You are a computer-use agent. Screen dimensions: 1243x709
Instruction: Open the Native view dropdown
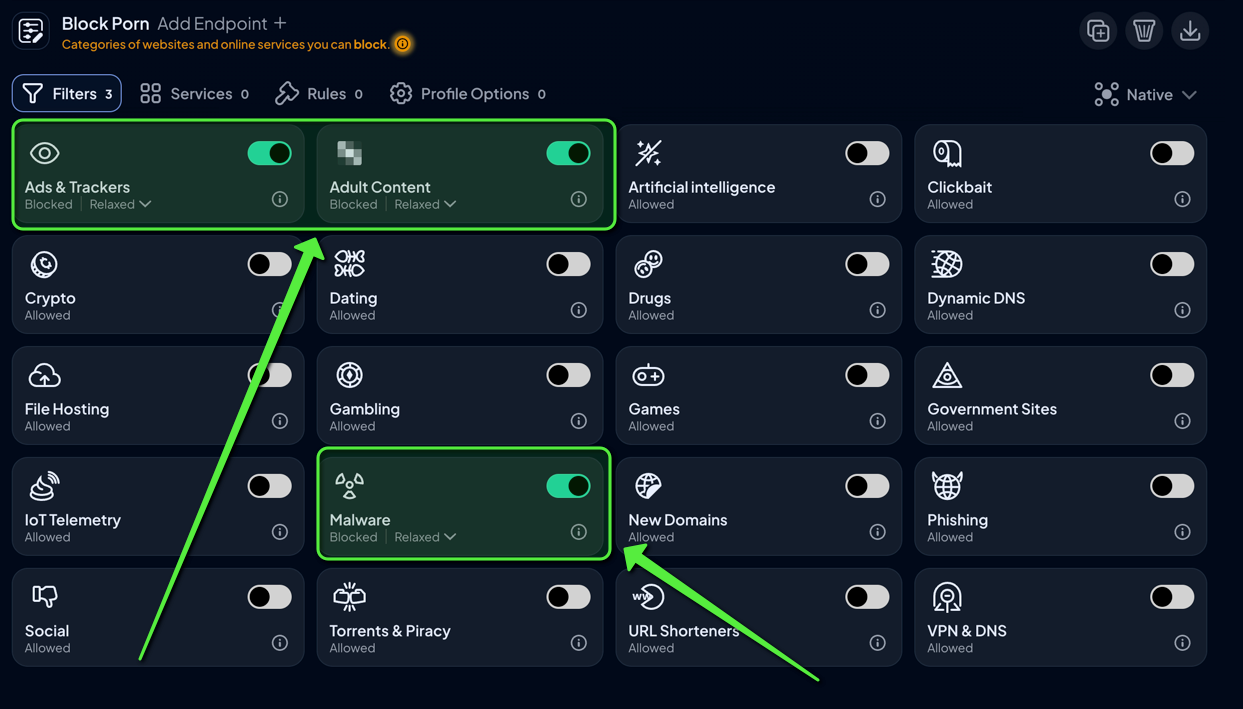tap(1146, 94)
